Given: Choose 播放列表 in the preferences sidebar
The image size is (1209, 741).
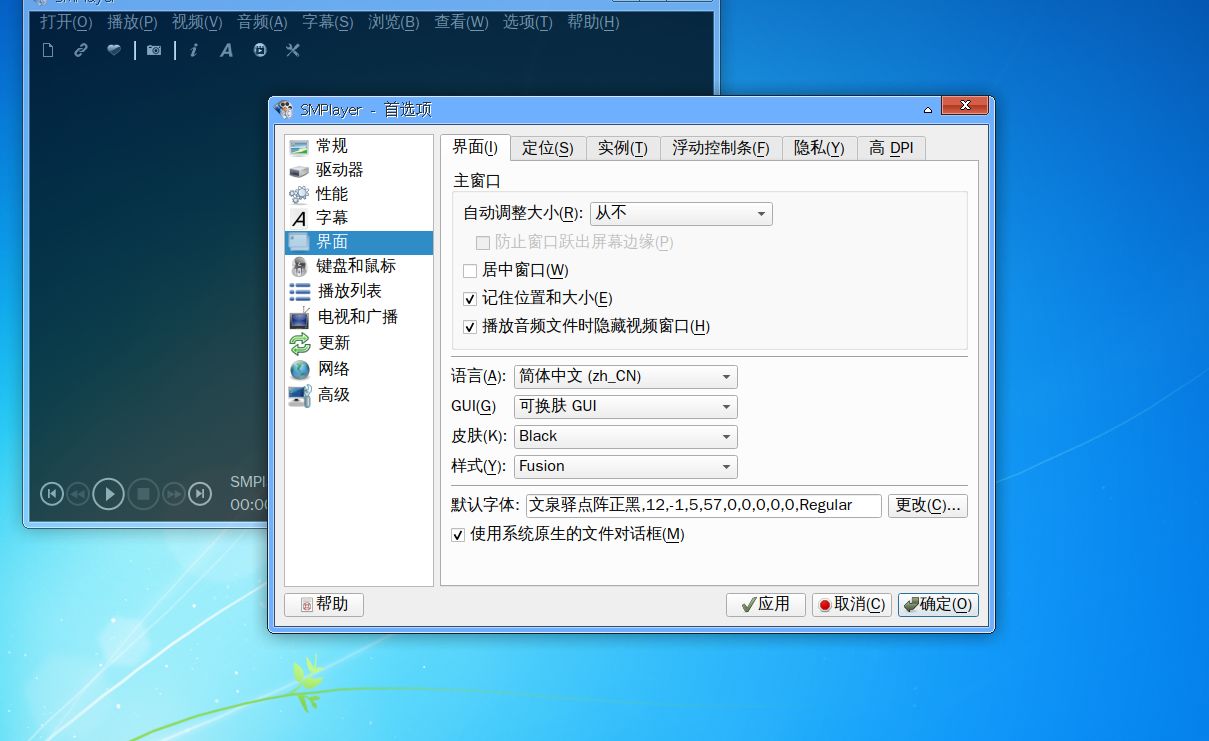Looking at the screenshot, I should coord(359,291).
